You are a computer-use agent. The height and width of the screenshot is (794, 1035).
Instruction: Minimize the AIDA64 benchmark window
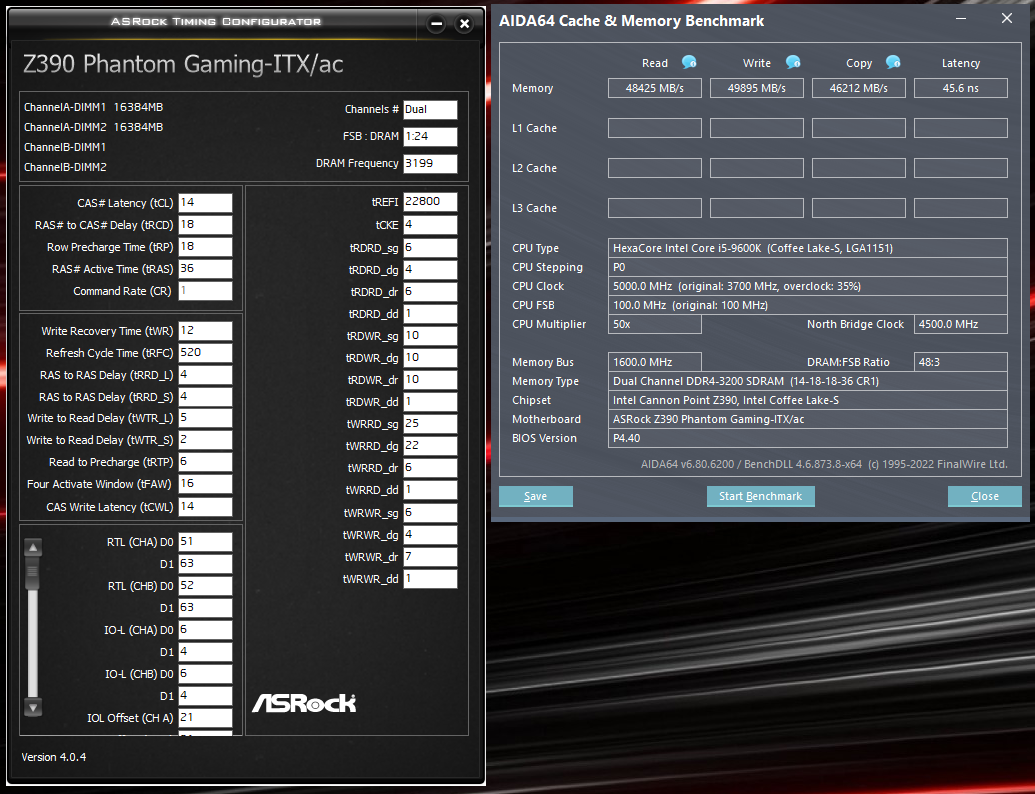pos(961,18)
